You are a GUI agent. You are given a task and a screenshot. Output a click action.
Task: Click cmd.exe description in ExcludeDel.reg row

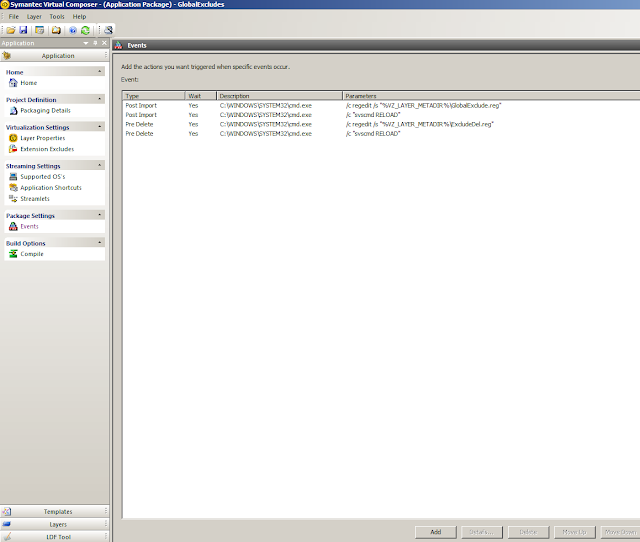tap(266, 124)
